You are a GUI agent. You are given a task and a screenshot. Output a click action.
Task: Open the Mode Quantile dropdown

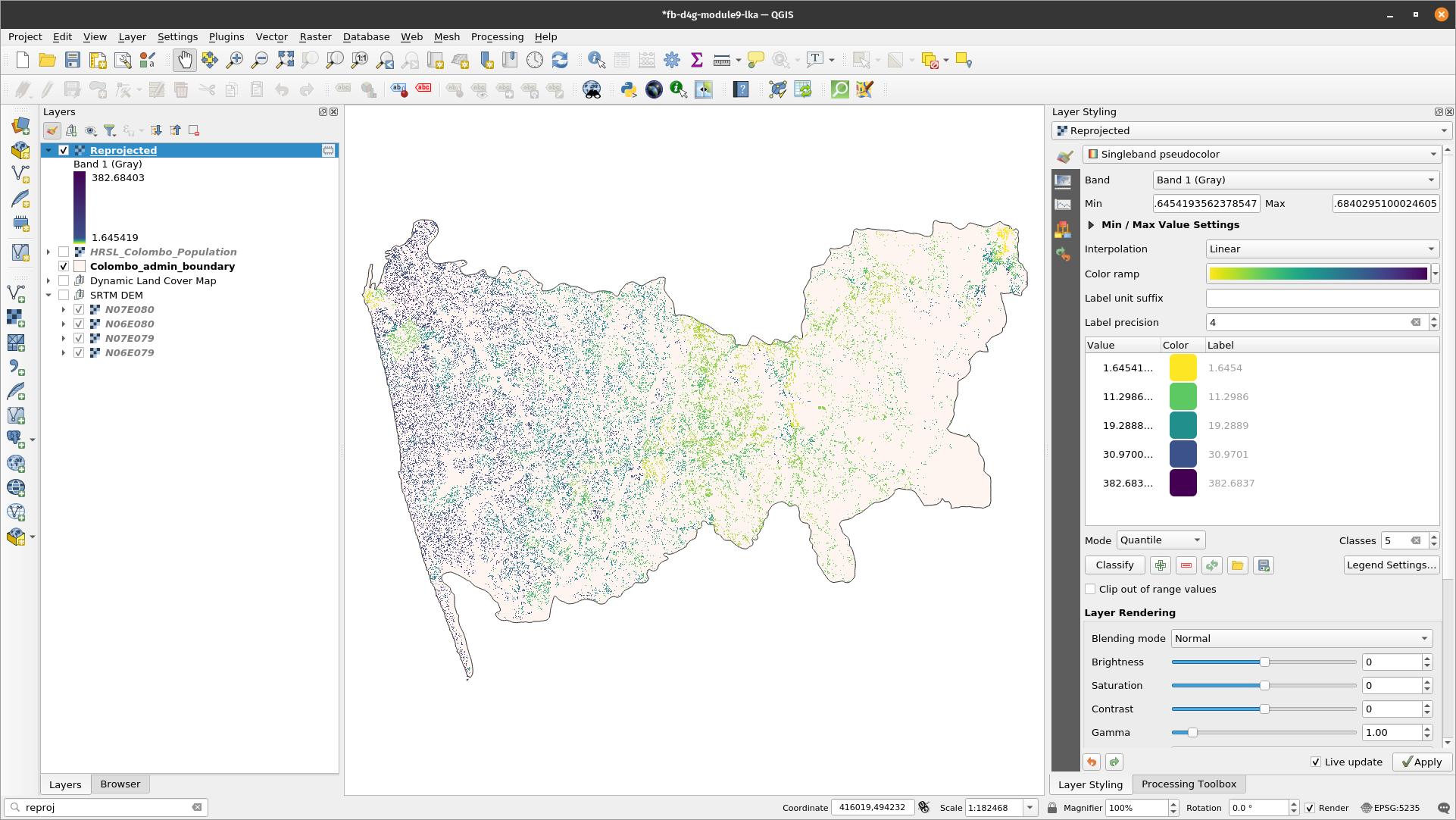tap(1160, 540)
